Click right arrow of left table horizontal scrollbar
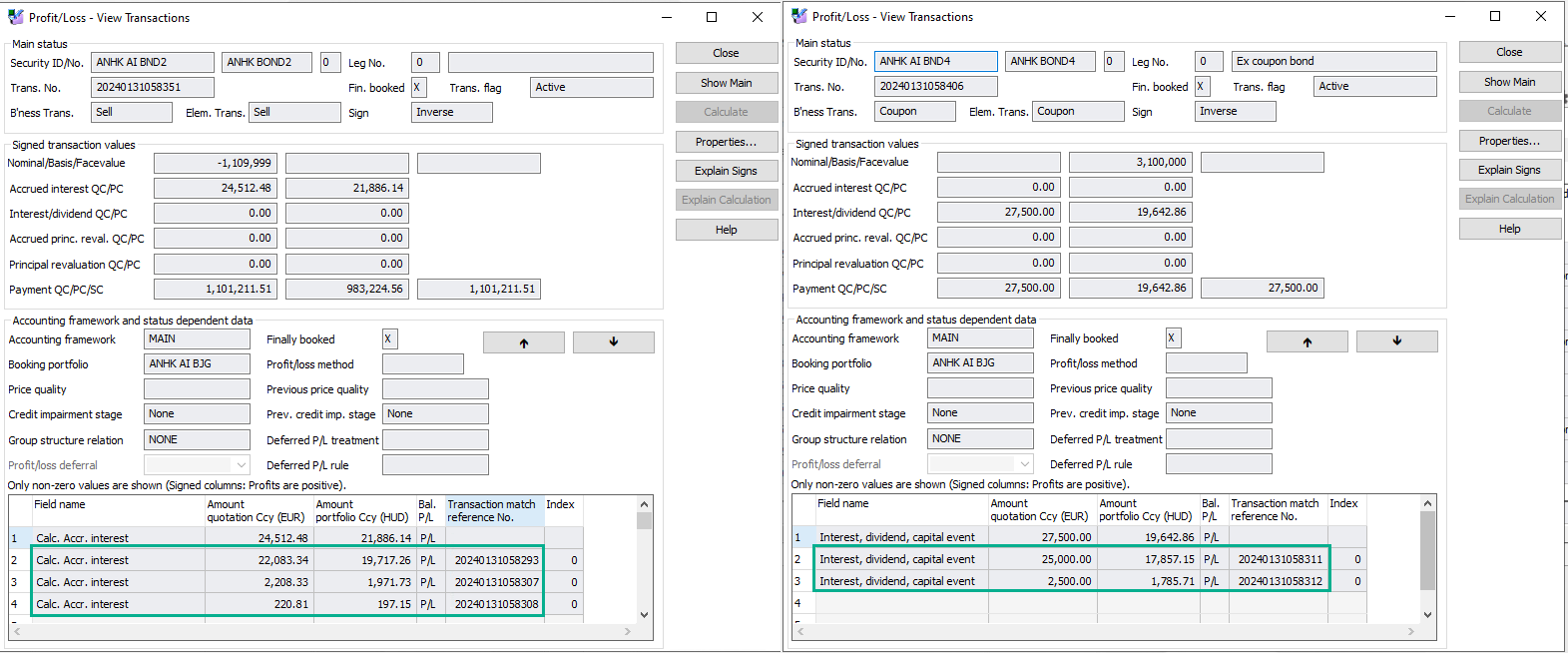This screenshot has width=1568, height=653. 628,631
